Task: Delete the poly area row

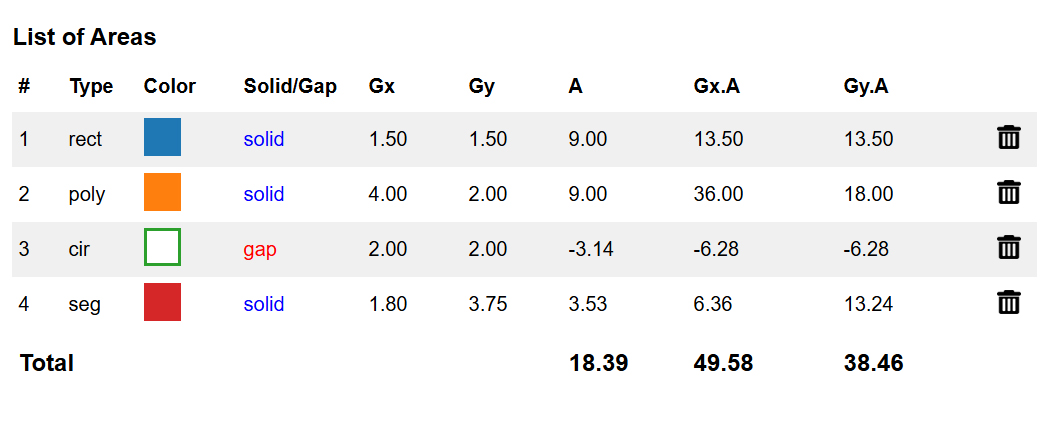Action: pyautogui.click(x=1008, y=193)
